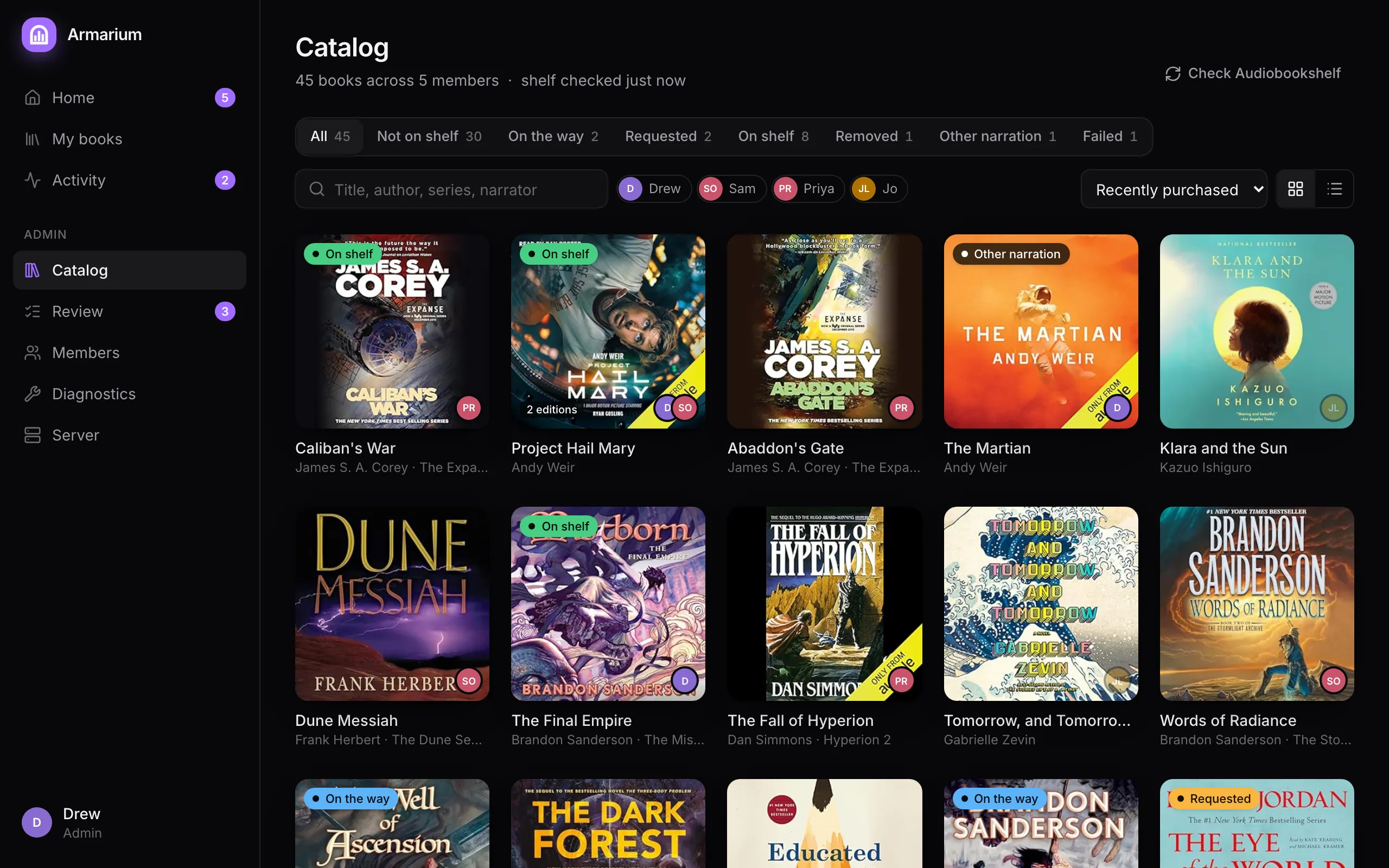1389x868 pixels.
Task: Open Home in the sidebar
Action: [130, 98]
